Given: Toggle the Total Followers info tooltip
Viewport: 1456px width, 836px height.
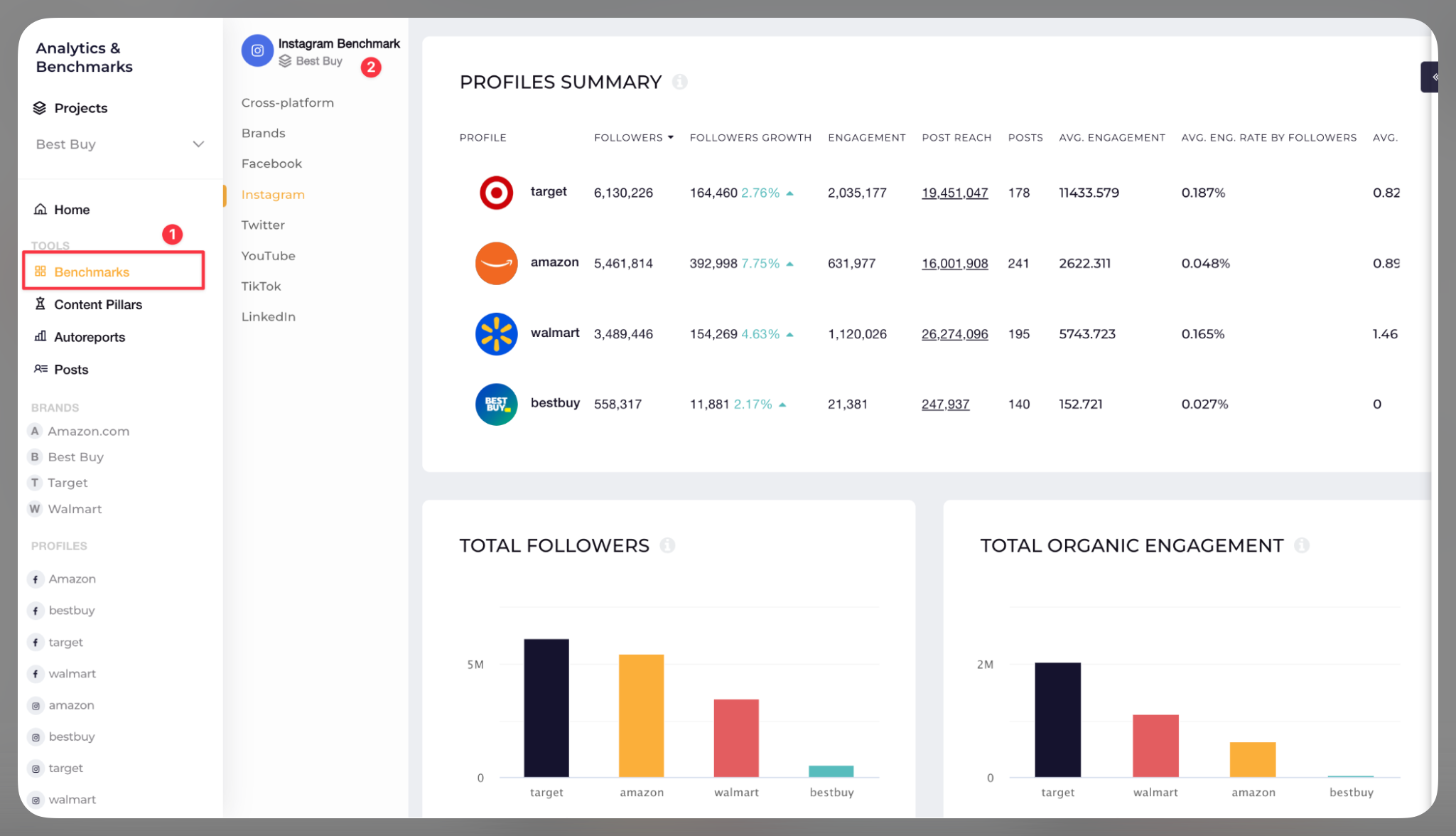Looking at the screenshot, I should tap(668, 545).
